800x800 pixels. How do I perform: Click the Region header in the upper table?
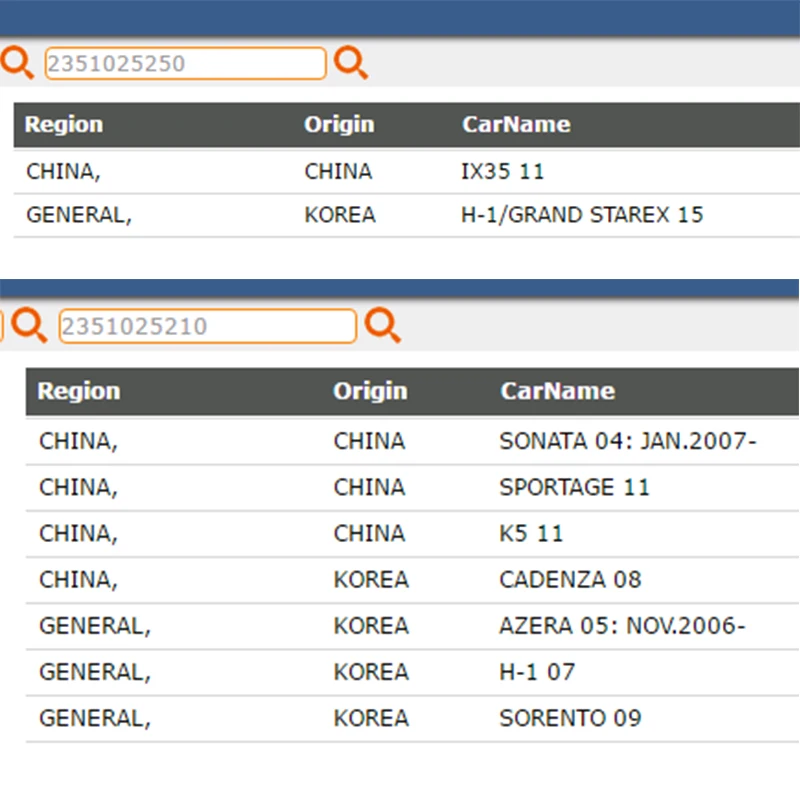64,124
